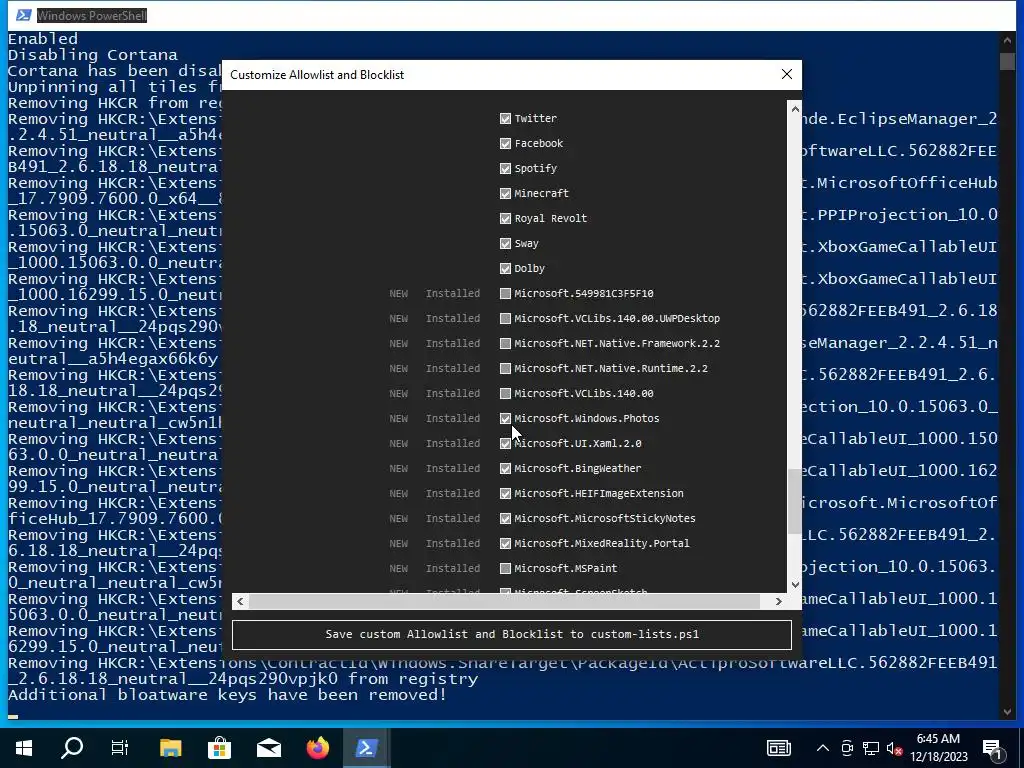Click Installed text beside Microsoft.UI.Xaml.2.0

453,443
